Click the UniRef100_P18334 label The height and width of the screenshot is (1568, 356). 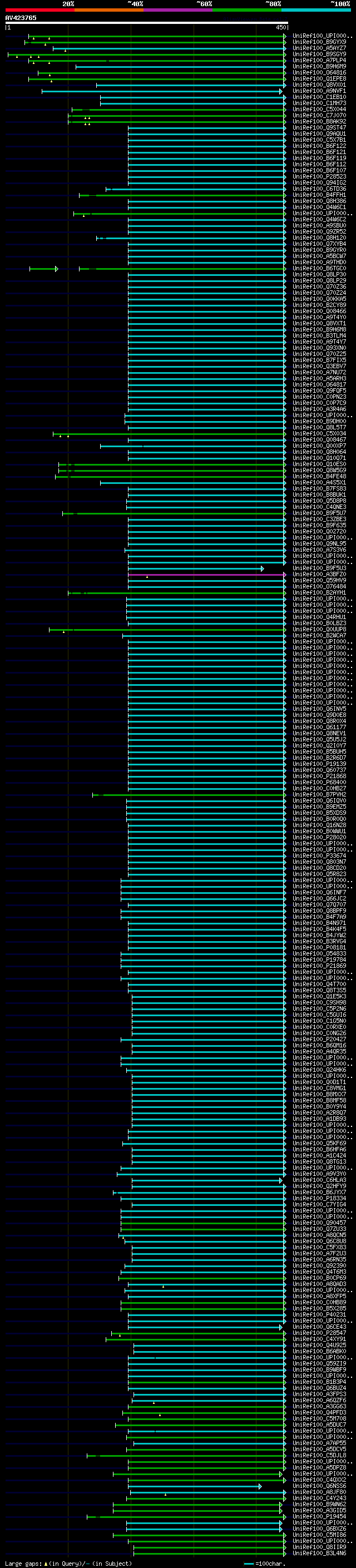[319, 1199]
